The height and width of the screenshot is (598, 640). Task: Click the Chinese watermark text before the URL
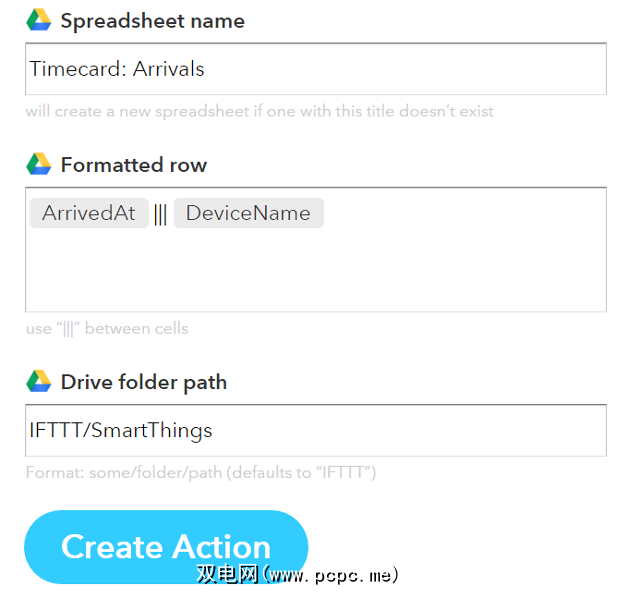tap(228, 575)
